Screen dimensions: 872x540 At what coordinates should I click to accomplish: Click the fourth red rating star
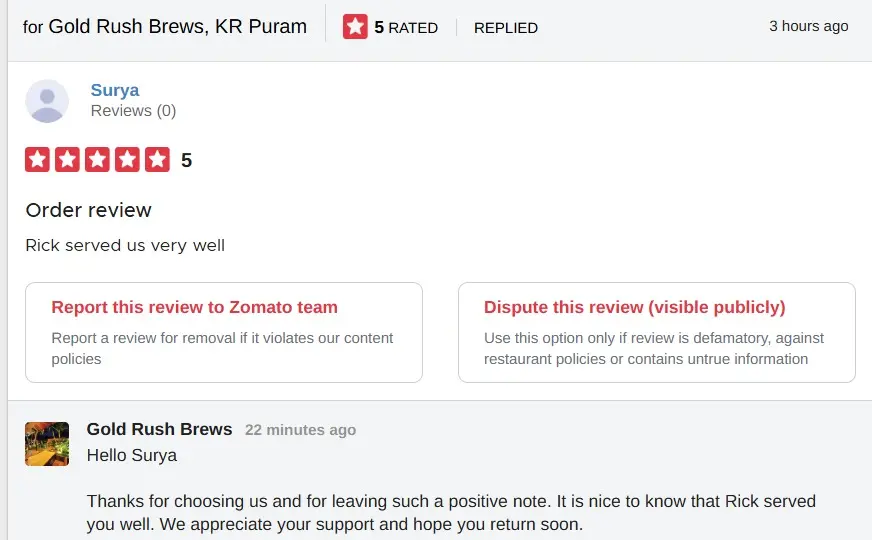[127, 160]
